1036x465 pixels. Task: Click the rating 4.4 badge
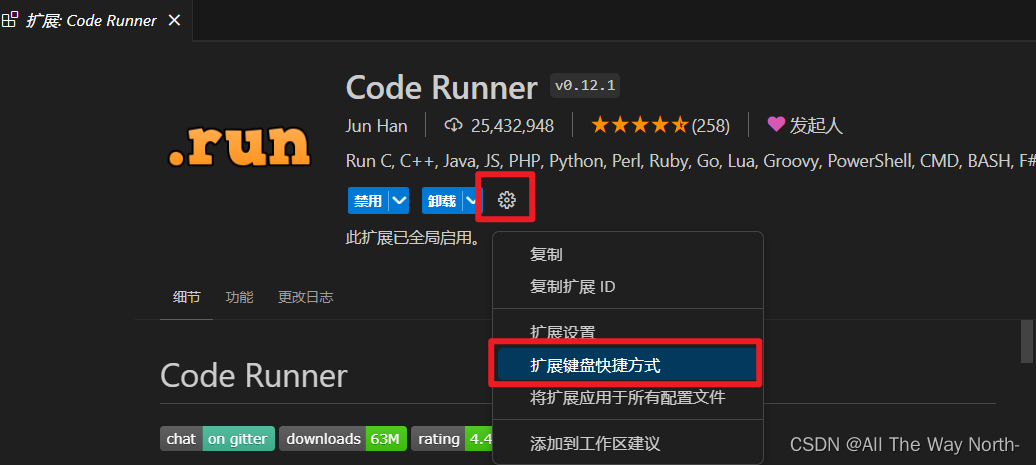452,439
